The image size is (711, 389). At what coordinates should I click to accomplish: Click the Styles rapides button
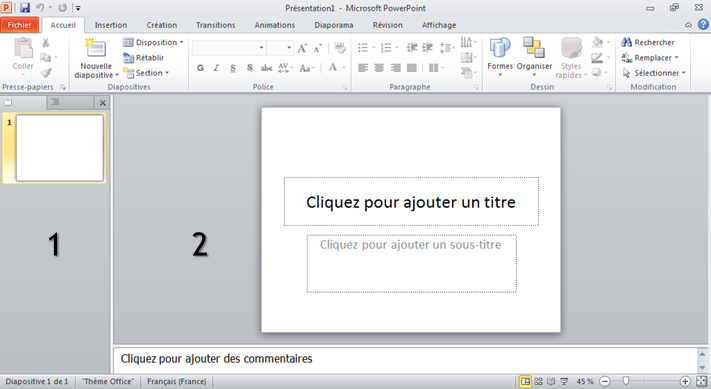[x=571, y=58]
